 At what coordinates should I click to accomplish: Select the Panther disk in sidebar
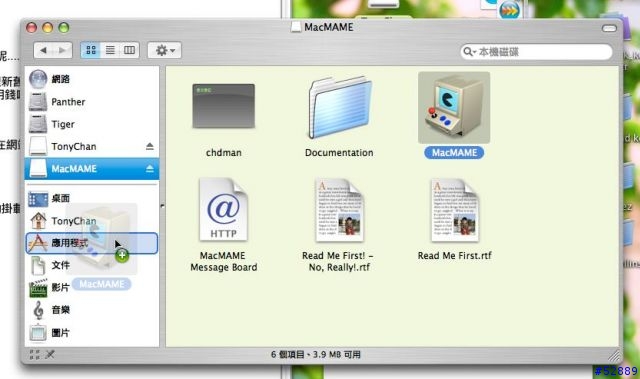pyautogui.click(x=92, y=102)
